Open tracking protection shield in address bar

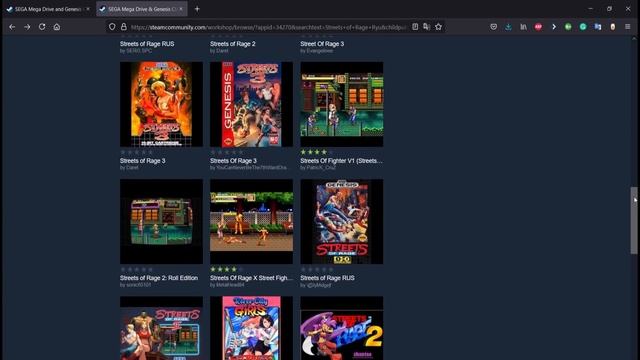tap(112, 27)
